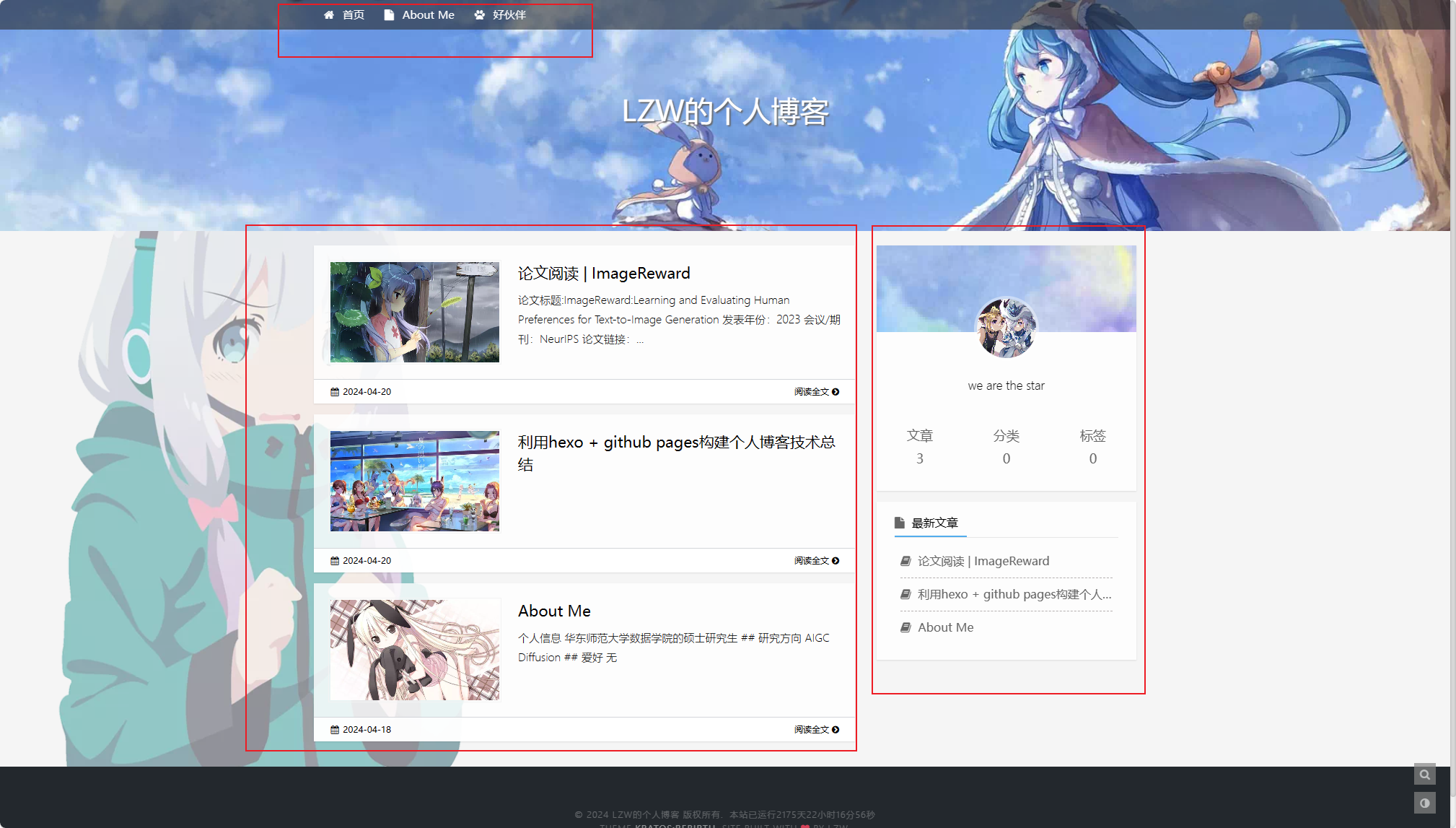Screen dimensions: 1456x828
Task: Click the circular profile avatar in the sidebar
Action: (x=1006, y=328)
